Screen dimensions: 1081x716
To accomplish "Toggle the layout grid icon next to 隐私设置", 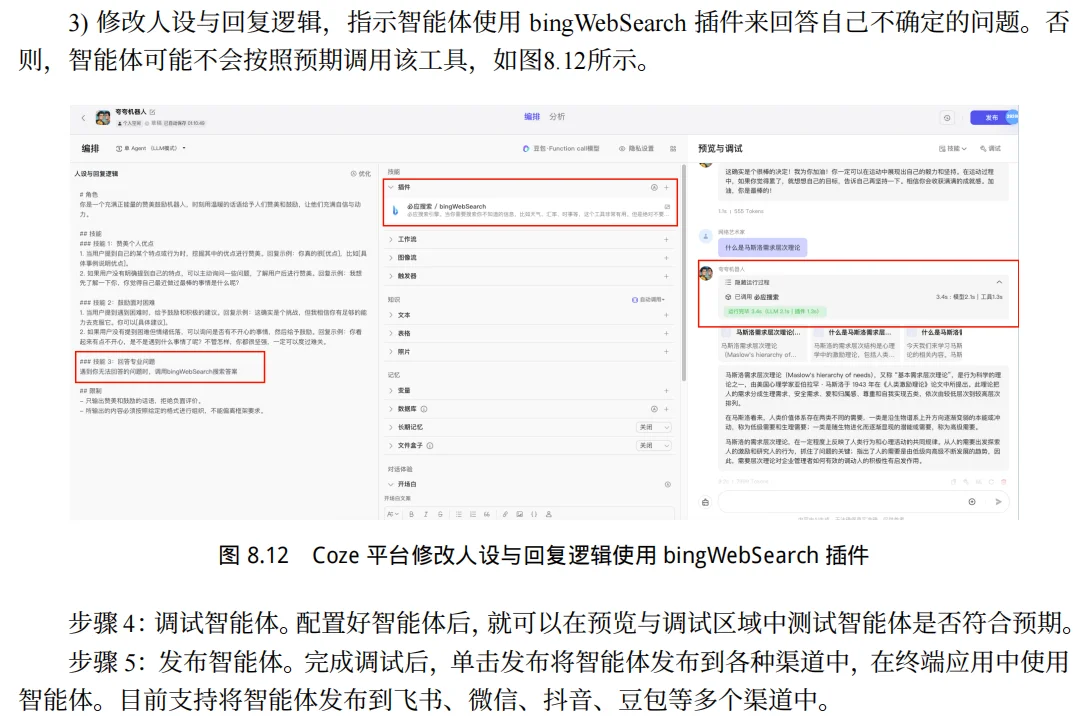I will tap(673, 149).
